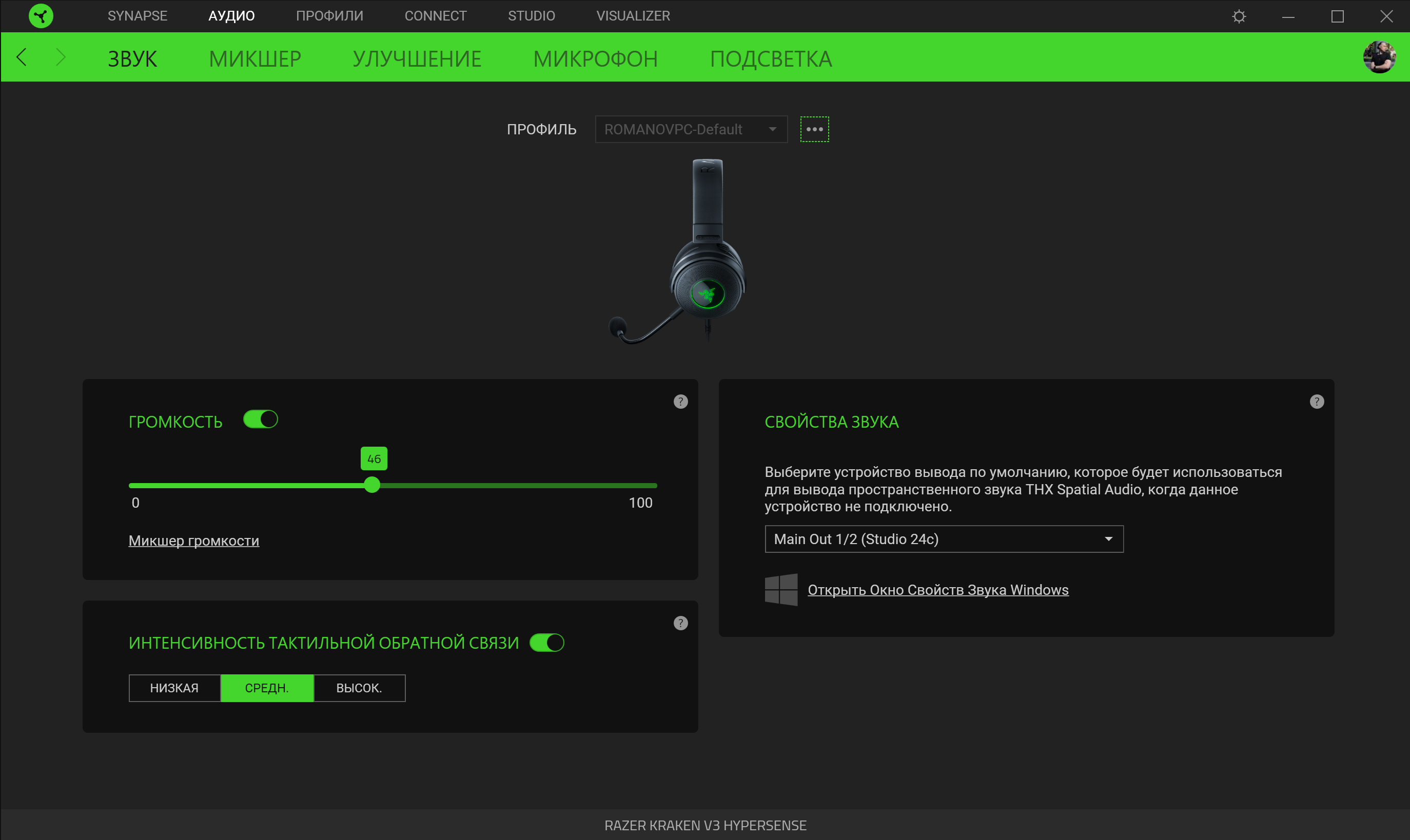Select ВЫСОК. haptic intensity
The width and height of the screenshot is (1410, 840).
359,688
